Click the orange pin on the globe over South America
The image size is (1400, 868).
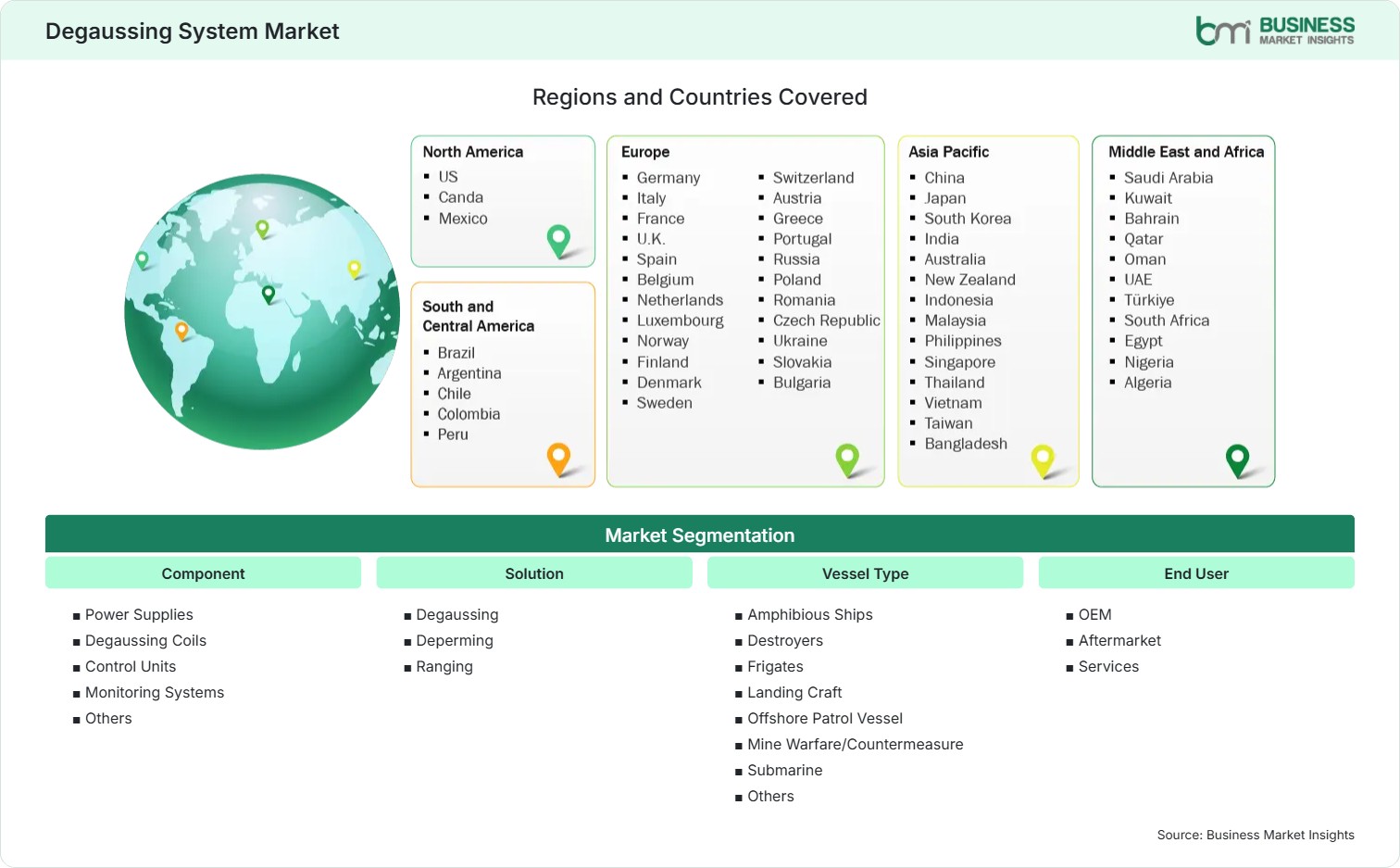pyautogui.click(x=181, y=331)
